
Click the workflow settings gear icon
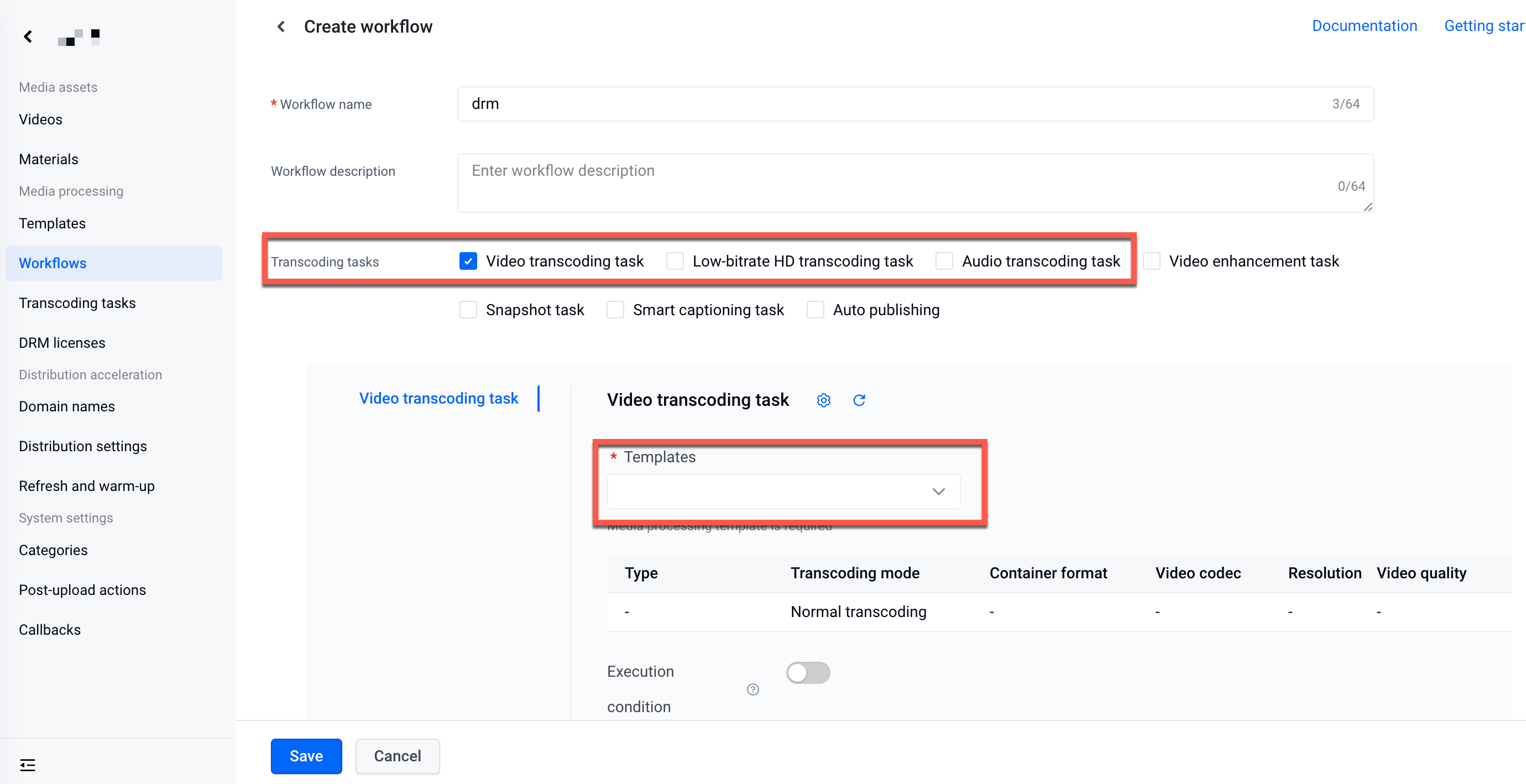pyautogui.click(x=823, y=399)
